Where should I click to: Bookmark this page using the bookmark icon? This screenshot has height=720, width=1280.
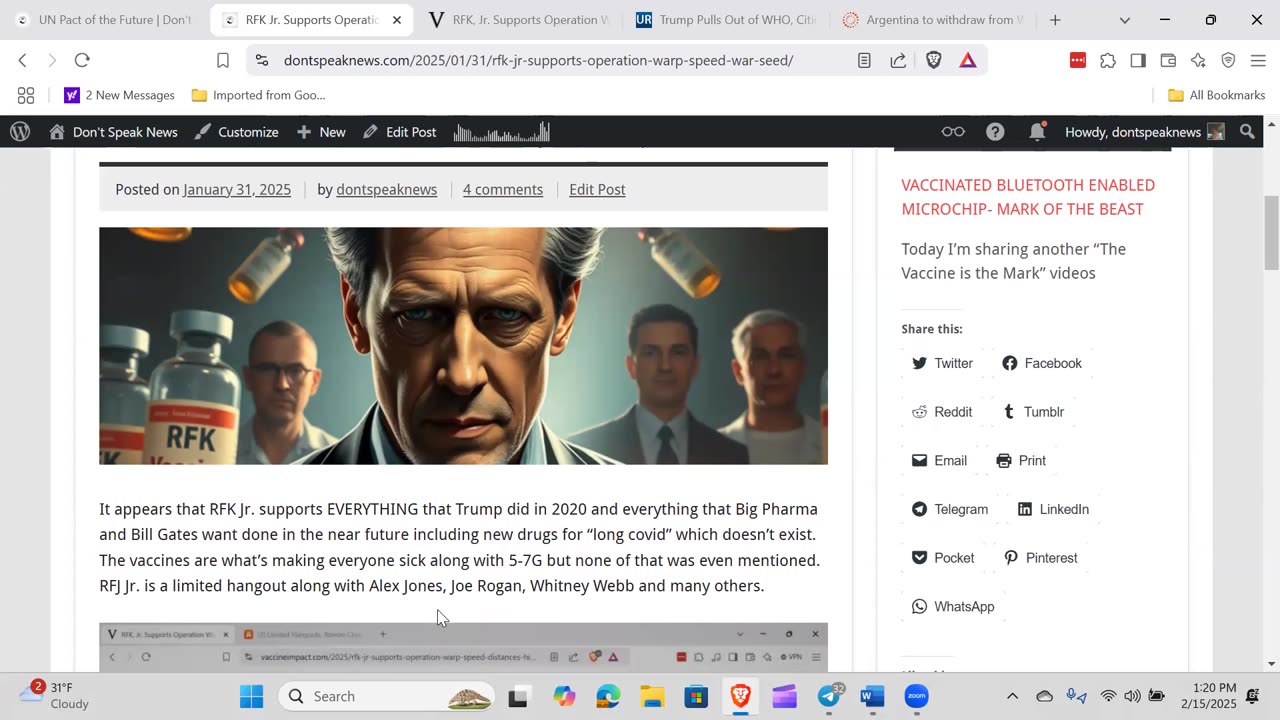pos(223,60)
